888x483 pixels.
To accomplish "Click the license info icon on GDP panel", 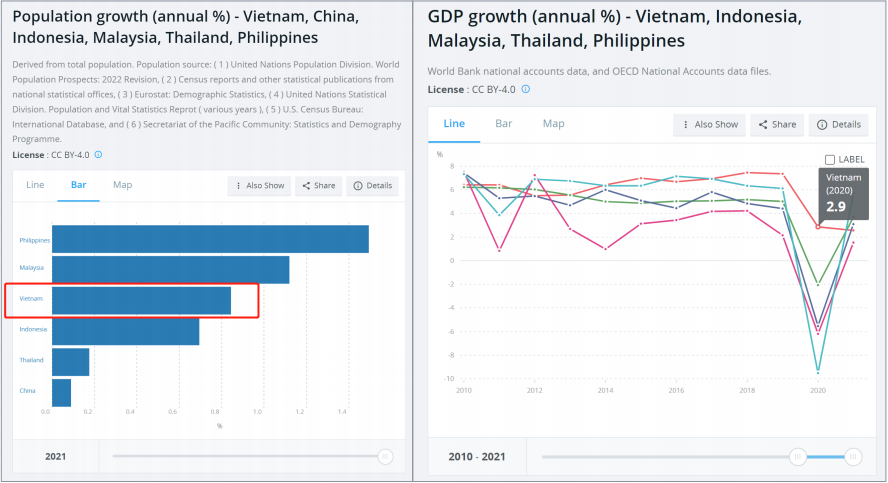I will click(526, 89).
